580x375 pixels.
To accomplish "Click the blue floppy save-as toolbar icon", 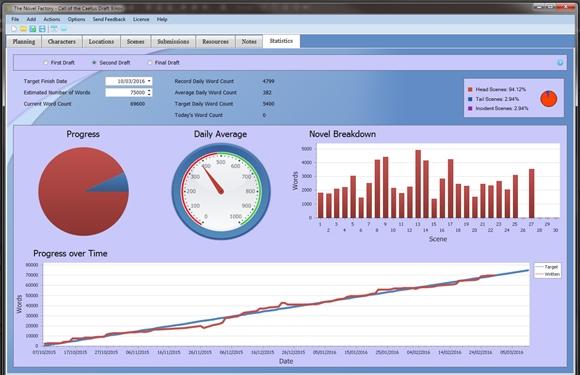I will point(42,29).
